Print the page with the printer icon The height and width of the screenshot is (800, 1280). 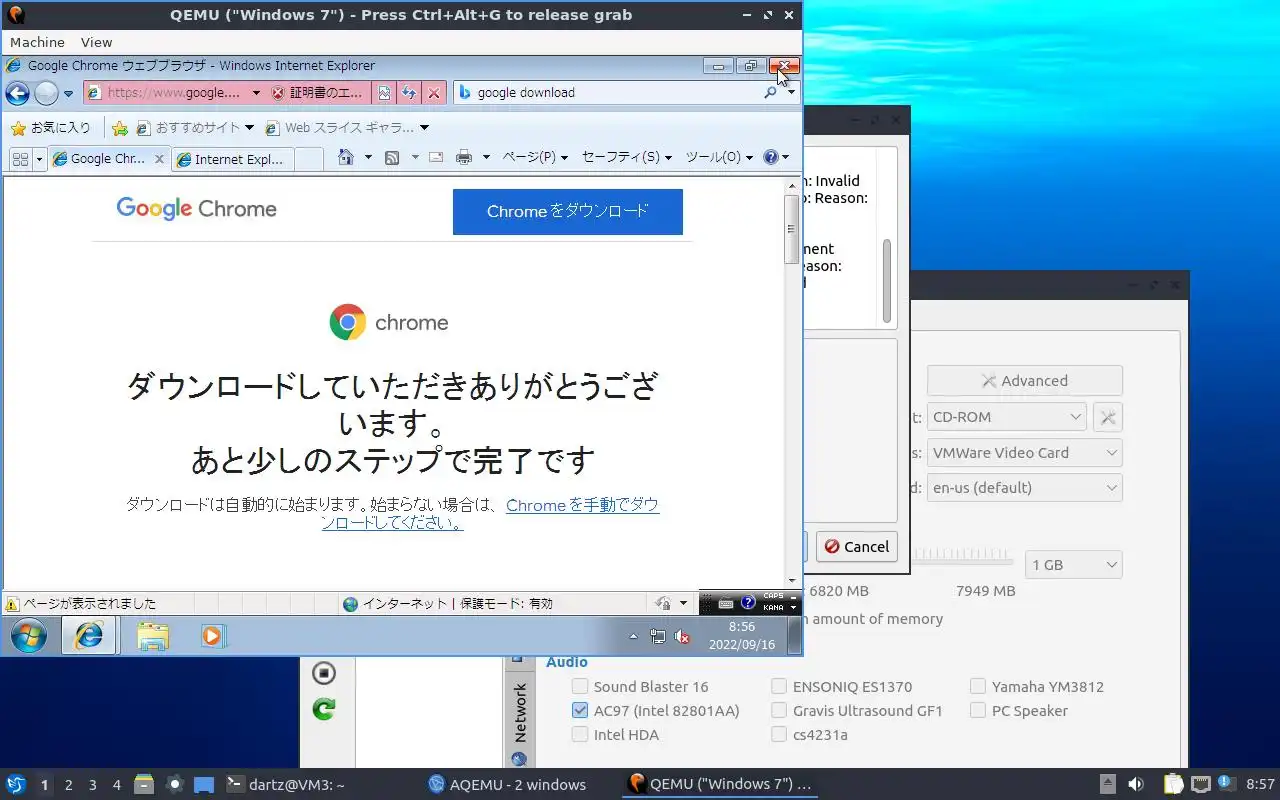464,157
